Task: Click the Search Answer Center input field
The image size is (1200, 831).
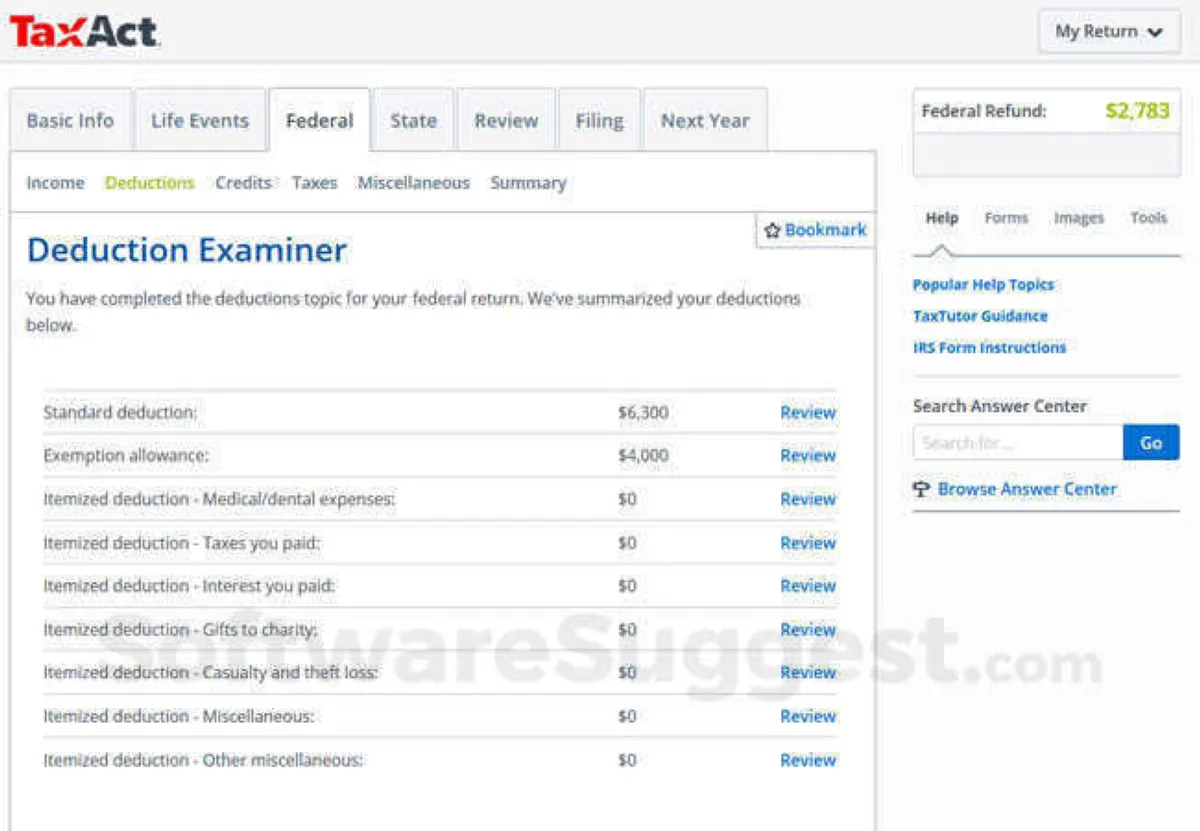Action: [1018, 442]
